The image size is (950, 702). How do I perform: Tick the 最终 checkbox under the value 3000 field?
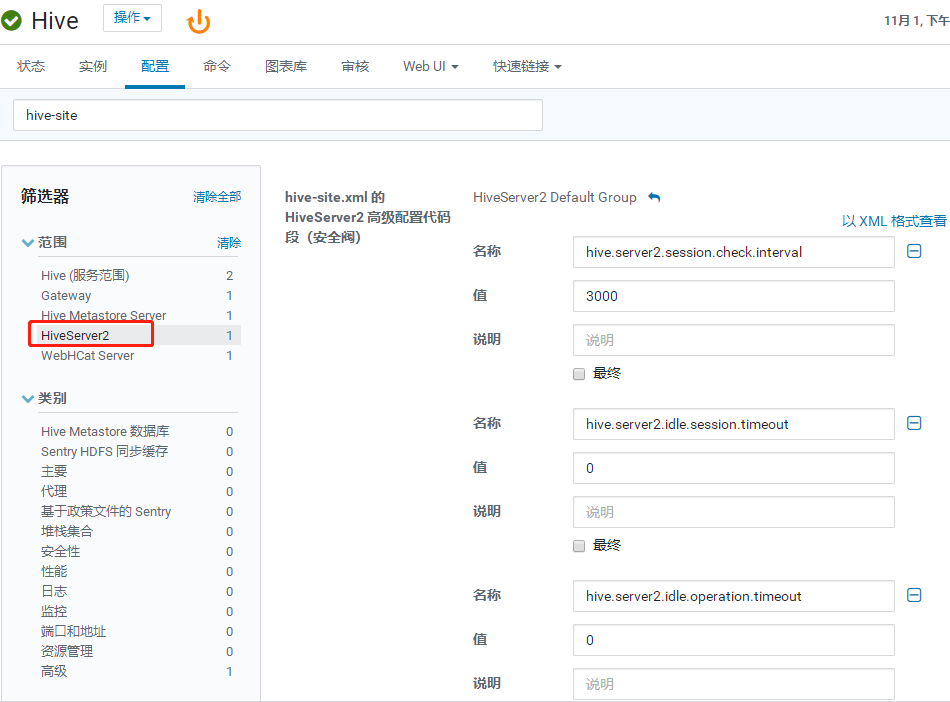[x=579, y=374]
